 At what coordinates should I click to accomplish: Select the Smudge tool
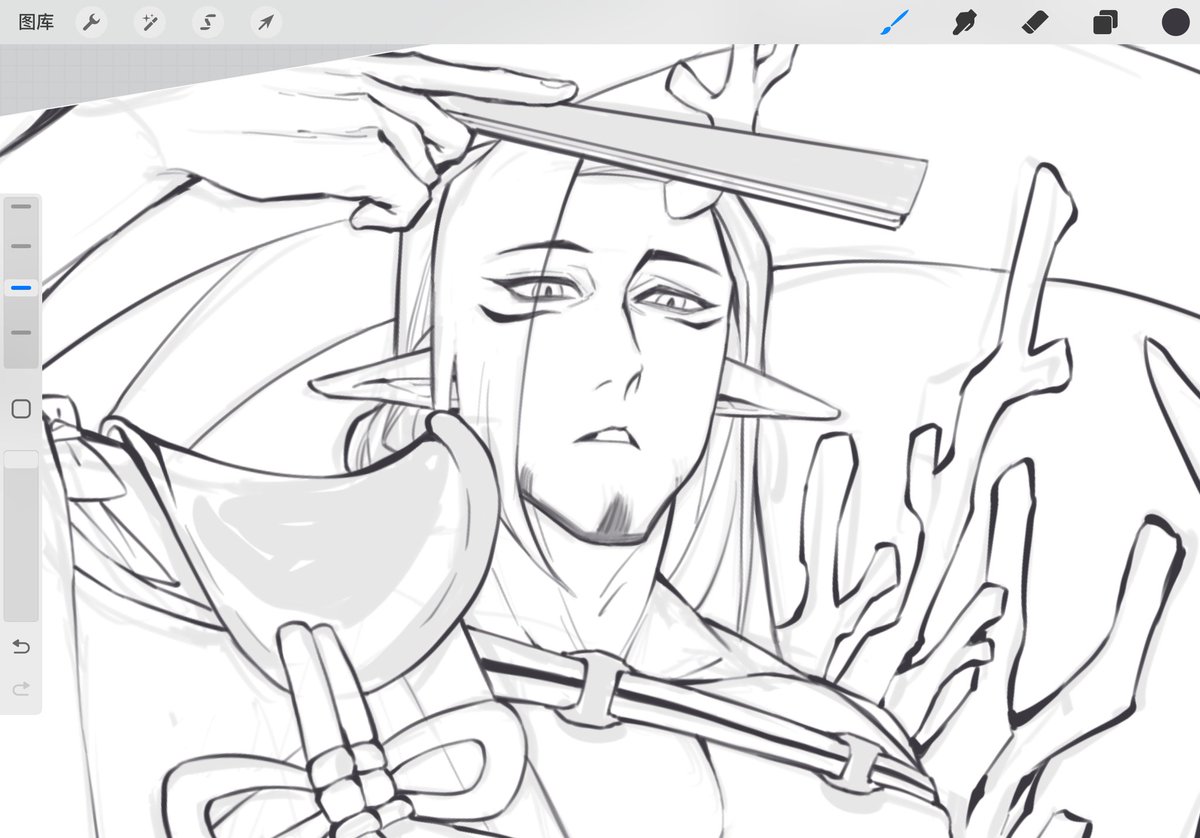[x=964, y=22]
